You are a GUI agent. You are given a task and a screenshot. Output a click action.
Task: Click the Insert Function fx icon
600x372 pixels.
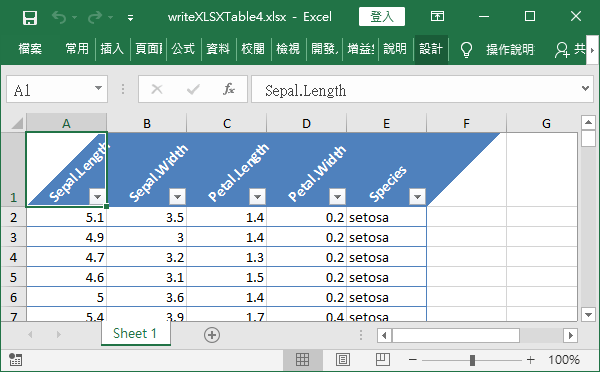tap(229, 89)
